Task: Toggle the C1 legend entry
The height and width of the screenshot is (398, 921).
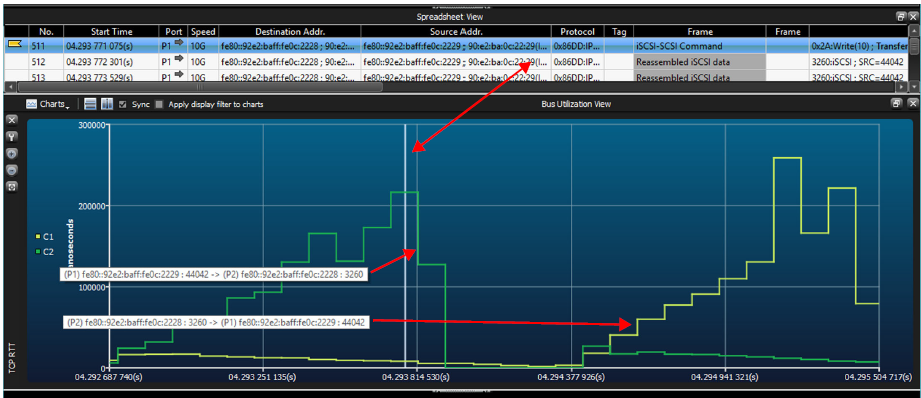Action: (x=45, y=237)
